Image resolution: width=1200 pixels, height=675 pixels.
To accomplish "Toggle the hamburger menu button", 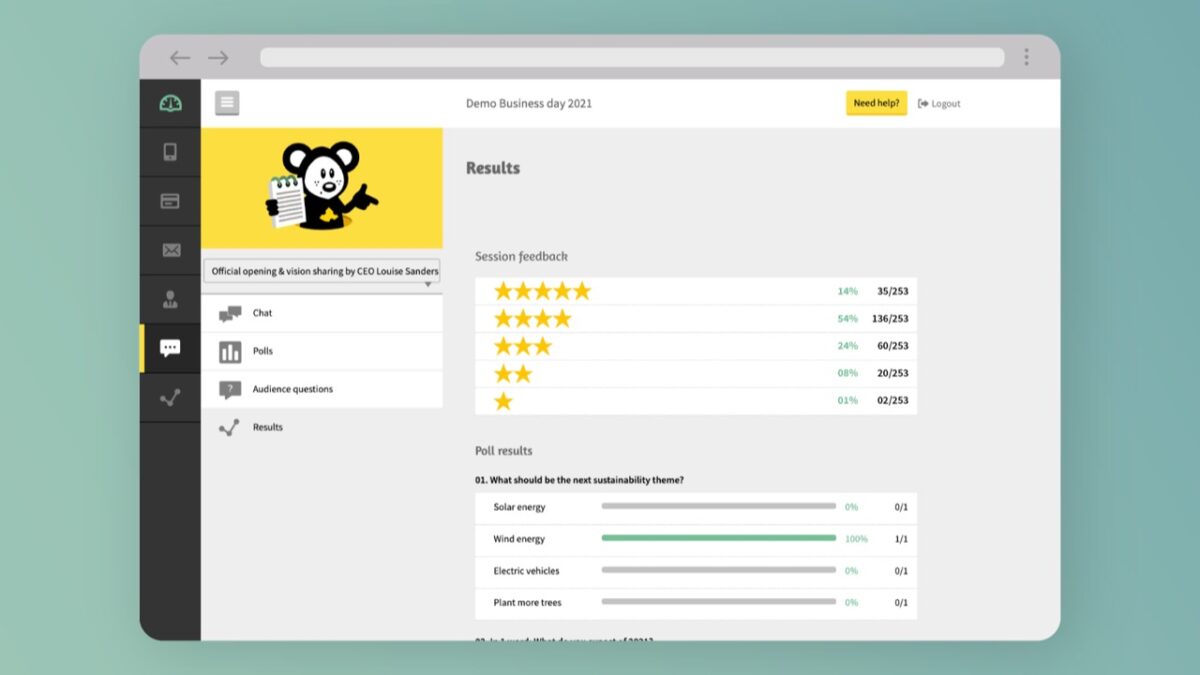I will pos(227,103).
